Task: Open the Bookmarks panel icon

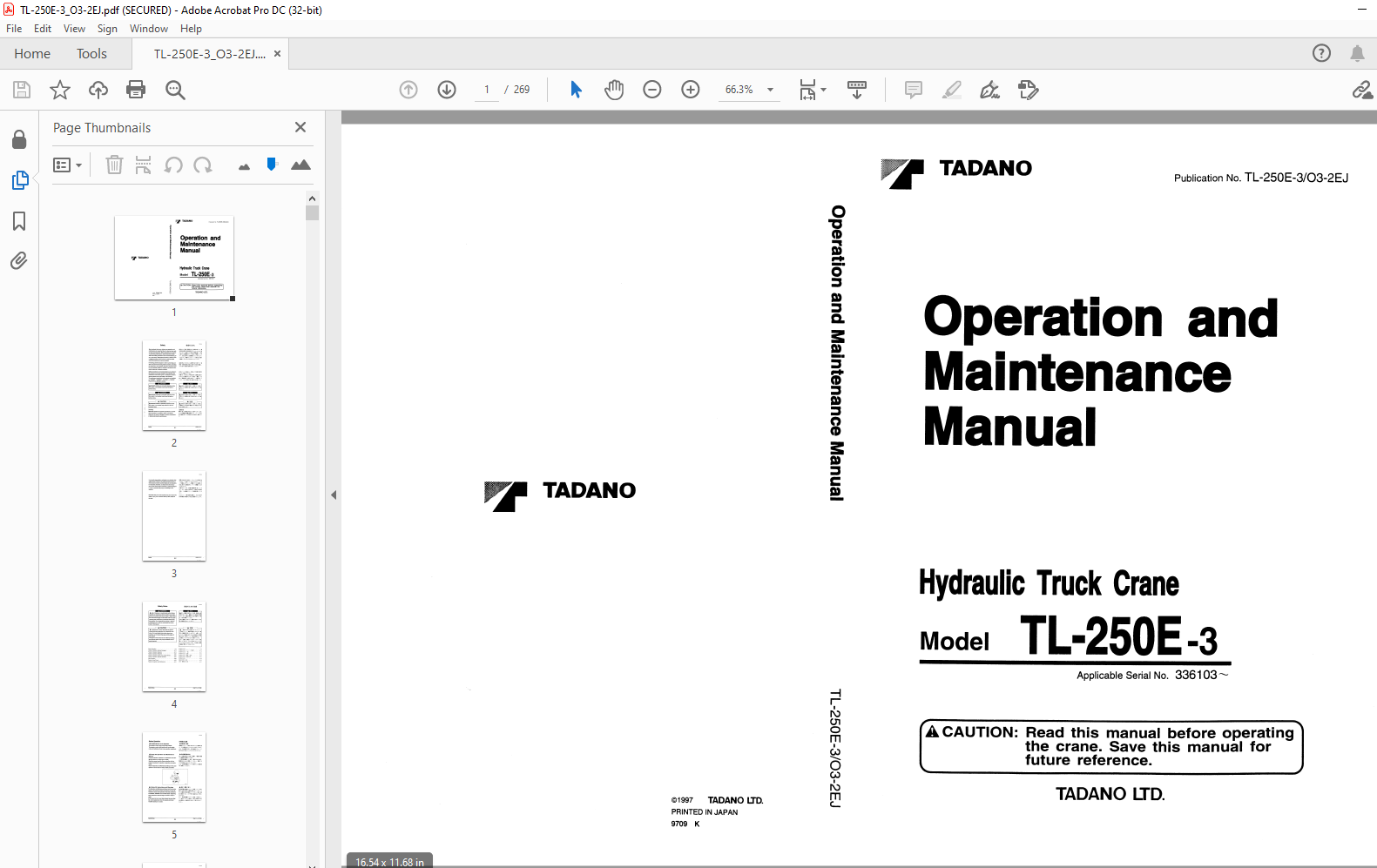Action: (19, 221)
